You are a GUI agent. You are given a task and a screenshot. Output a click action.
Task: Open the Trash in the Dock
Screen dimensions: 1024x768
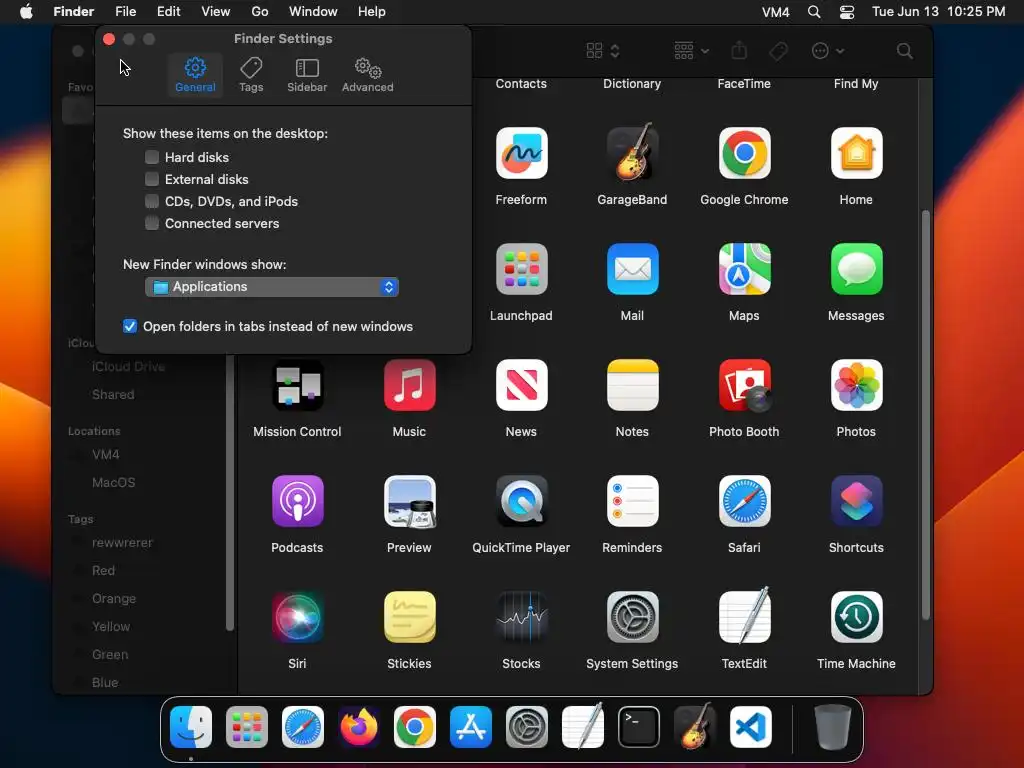pyautogui.click(x=833, y=727)
